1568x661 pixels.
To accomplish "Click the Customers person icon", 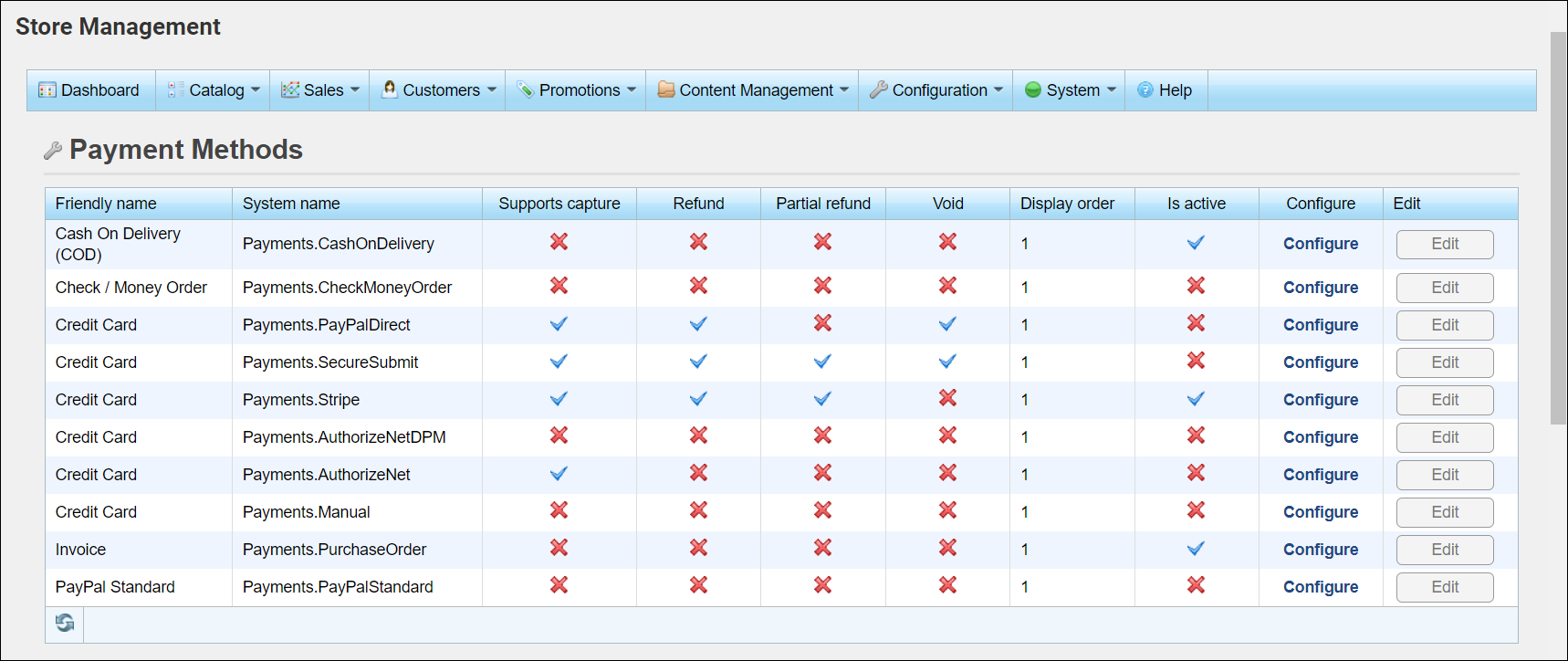I will (x=390, y=89).
